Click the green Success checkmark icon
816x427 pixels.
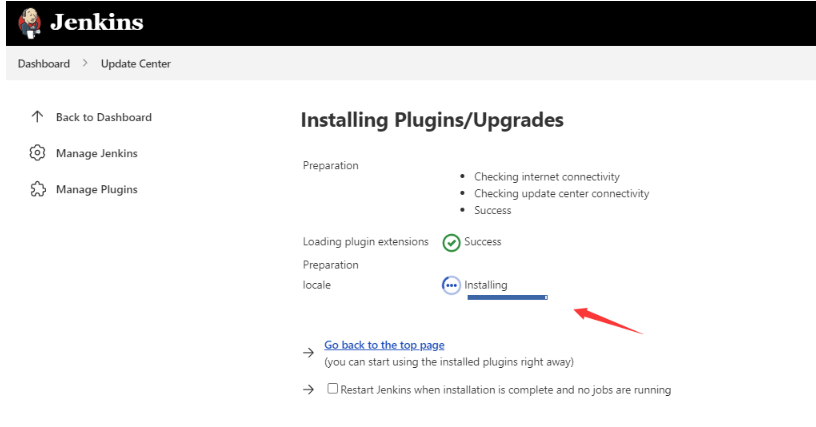(451, 242)
